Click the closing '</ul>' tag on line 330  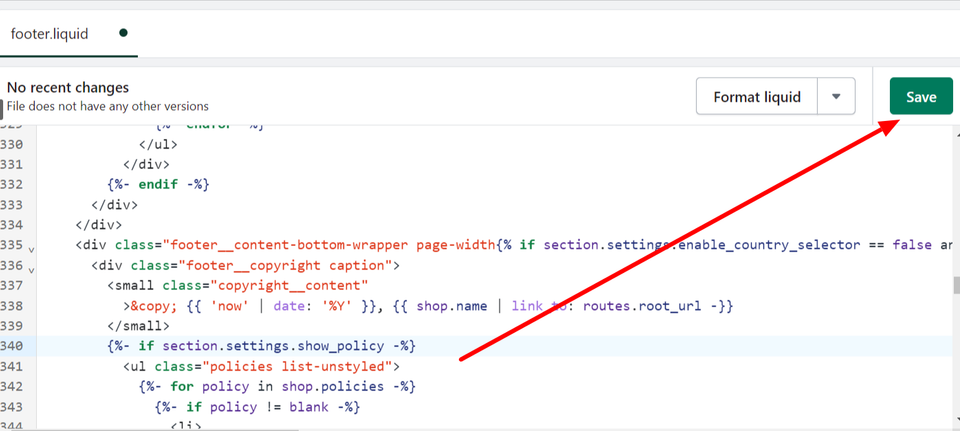[x=158, y=144]
